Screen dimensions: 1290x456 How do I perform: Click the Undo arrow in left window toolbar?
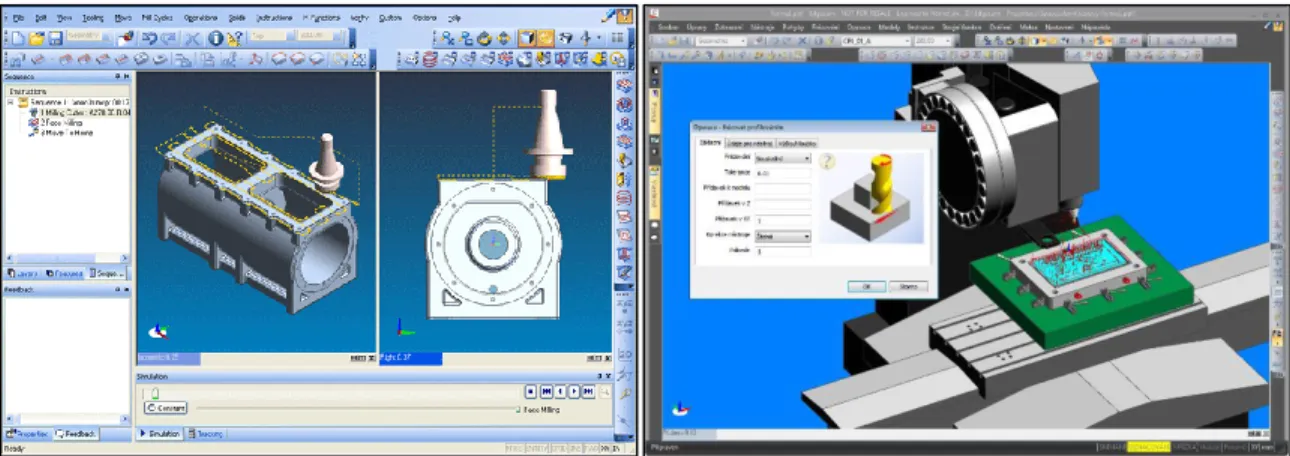tap(148, 38)
